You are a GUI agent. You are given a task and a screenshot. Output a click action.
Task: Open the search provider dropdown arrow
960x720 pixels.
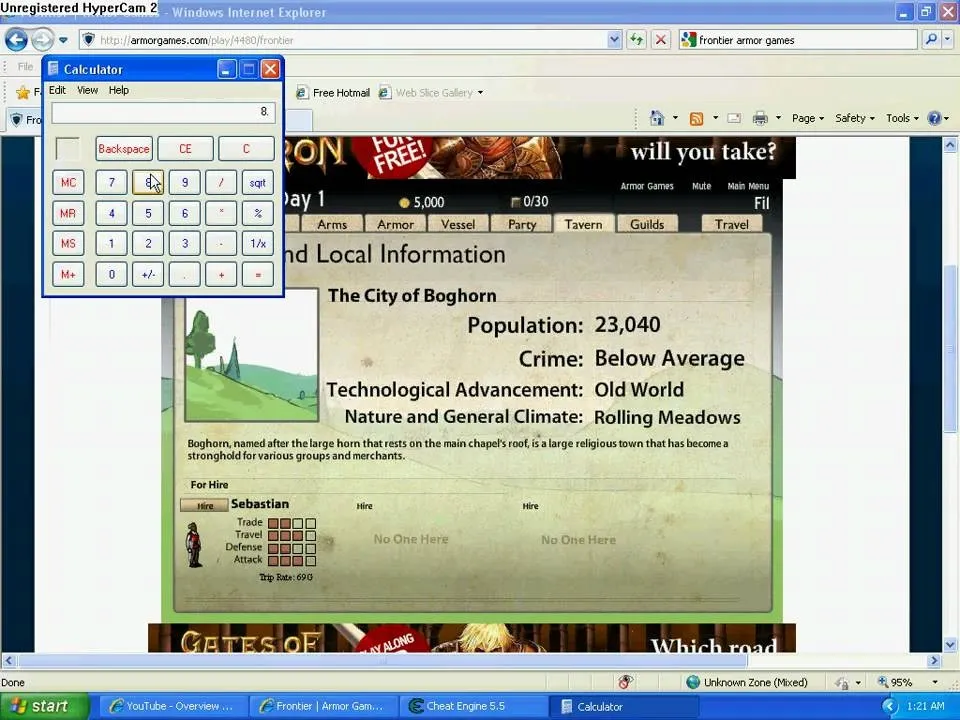click(947, 40)
